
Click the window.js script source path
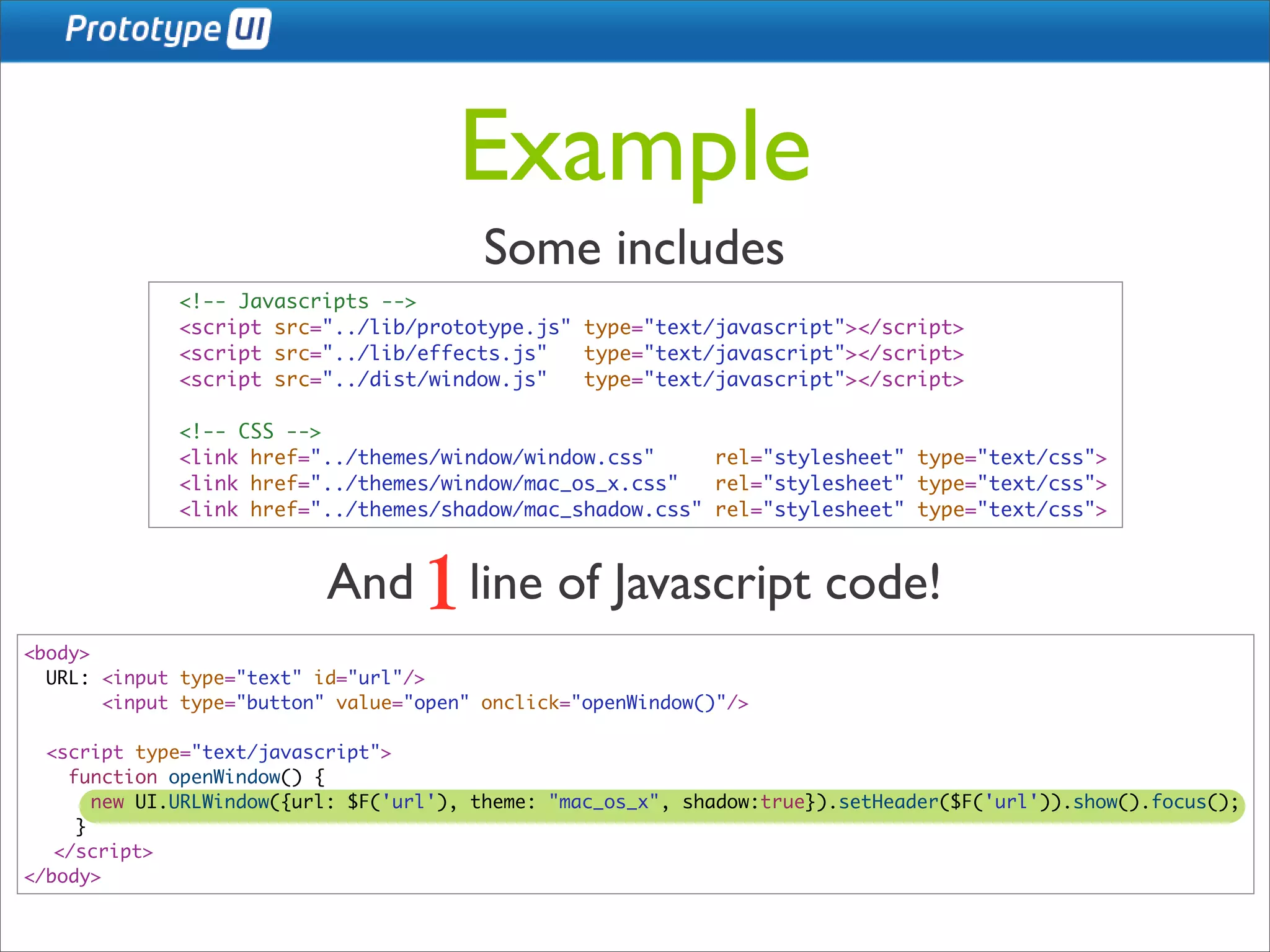pos(434,379)
